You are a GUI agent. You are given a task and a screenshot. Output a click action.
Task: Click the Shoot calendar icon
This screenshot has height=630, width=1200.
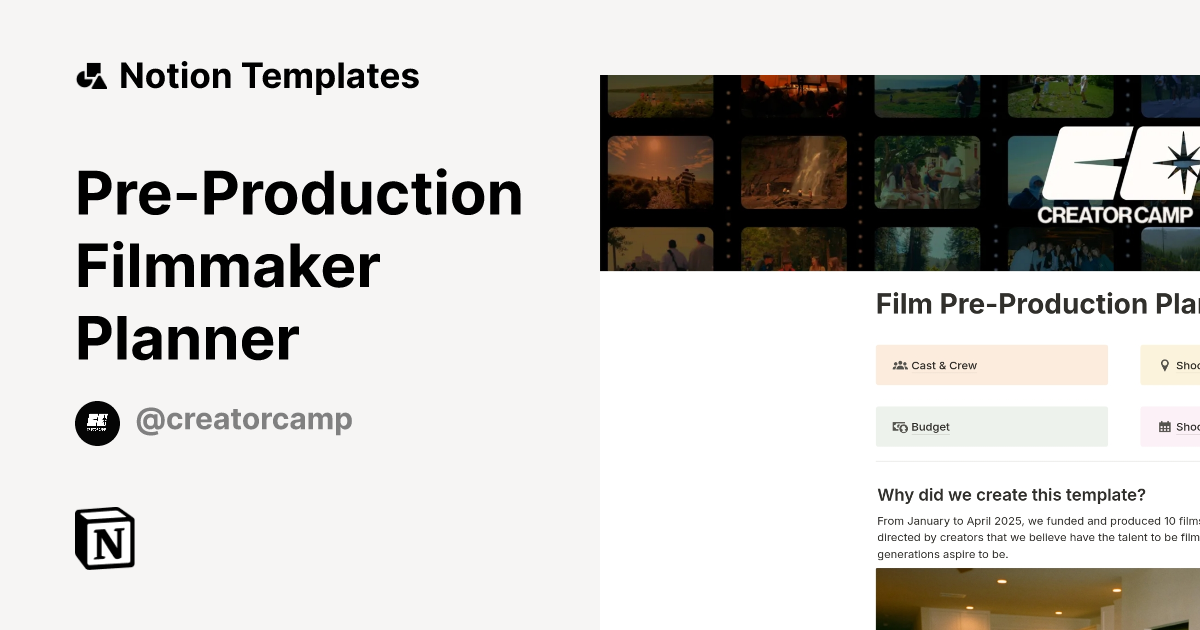coord(1164,427)
